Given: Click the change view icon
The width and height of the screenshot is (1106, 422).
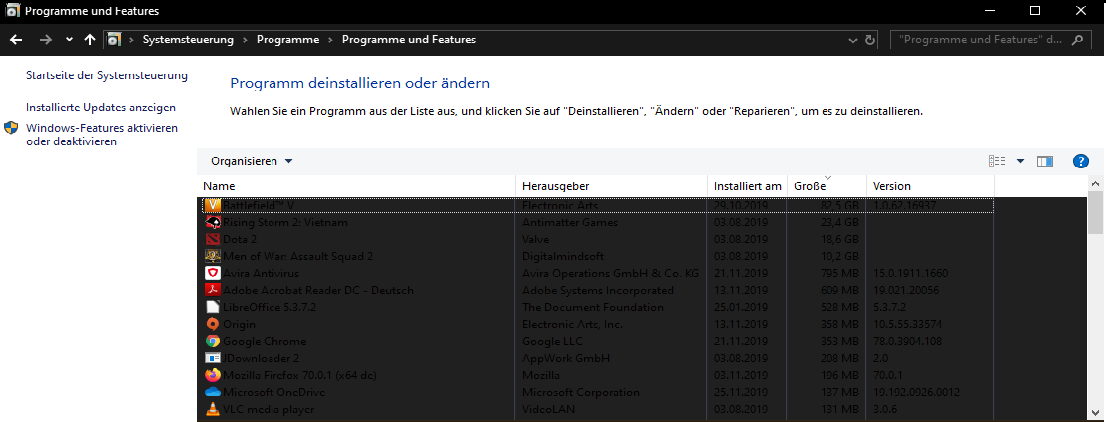Looking at the screenshot, I should 997,162.
